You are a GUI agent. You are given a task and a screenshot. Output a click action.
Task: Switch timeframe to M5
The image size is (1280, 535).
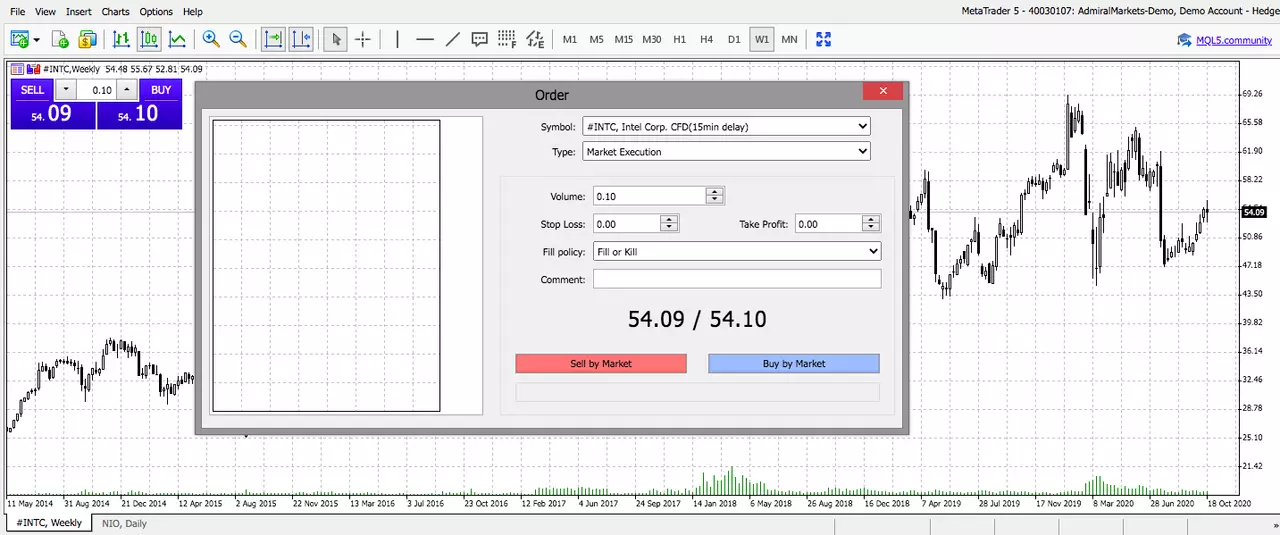(x=596, y=40)
